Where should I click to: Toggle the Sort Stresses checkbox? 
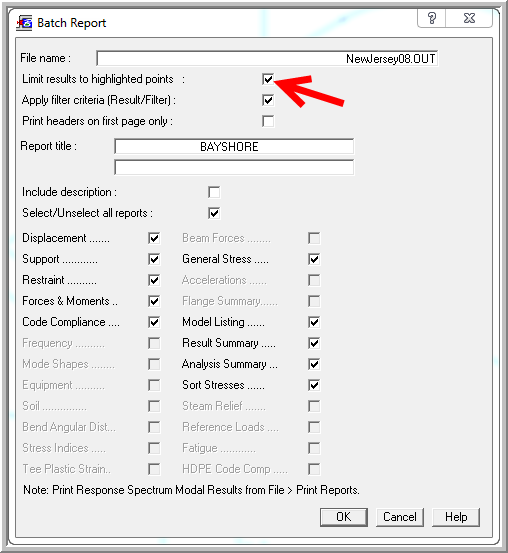pos(314,385)
